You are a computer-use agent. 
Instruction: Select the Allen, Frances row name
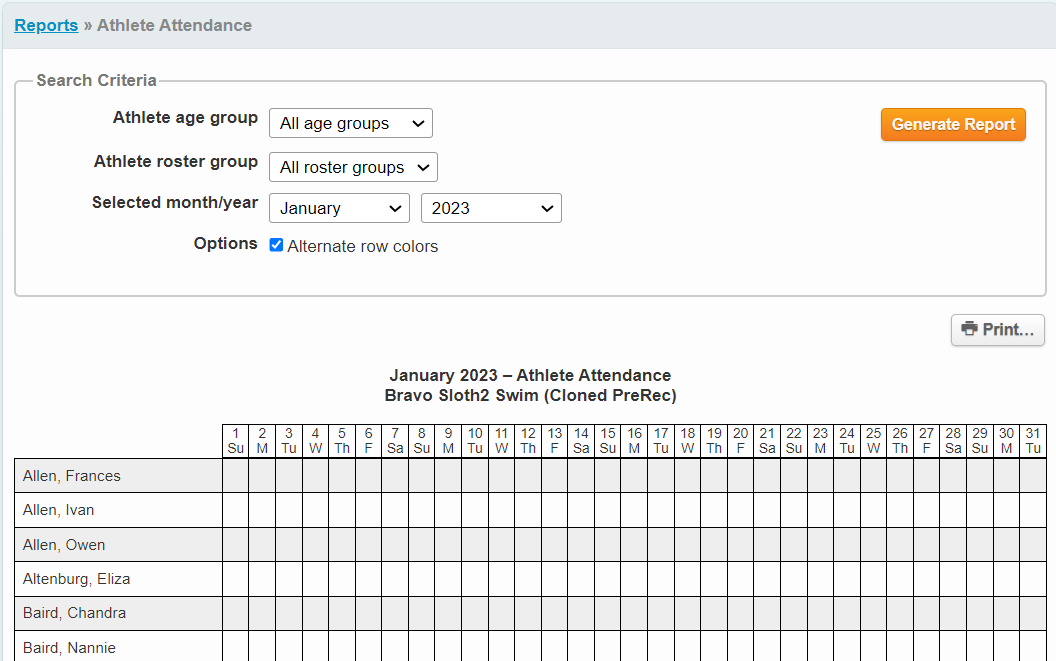click(72, 476)
